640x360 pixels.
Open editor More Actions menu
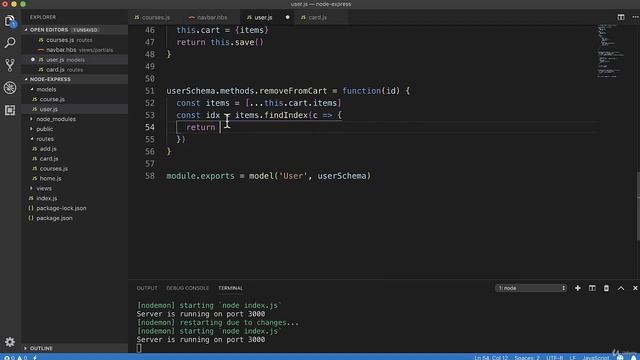coord(635,17)
